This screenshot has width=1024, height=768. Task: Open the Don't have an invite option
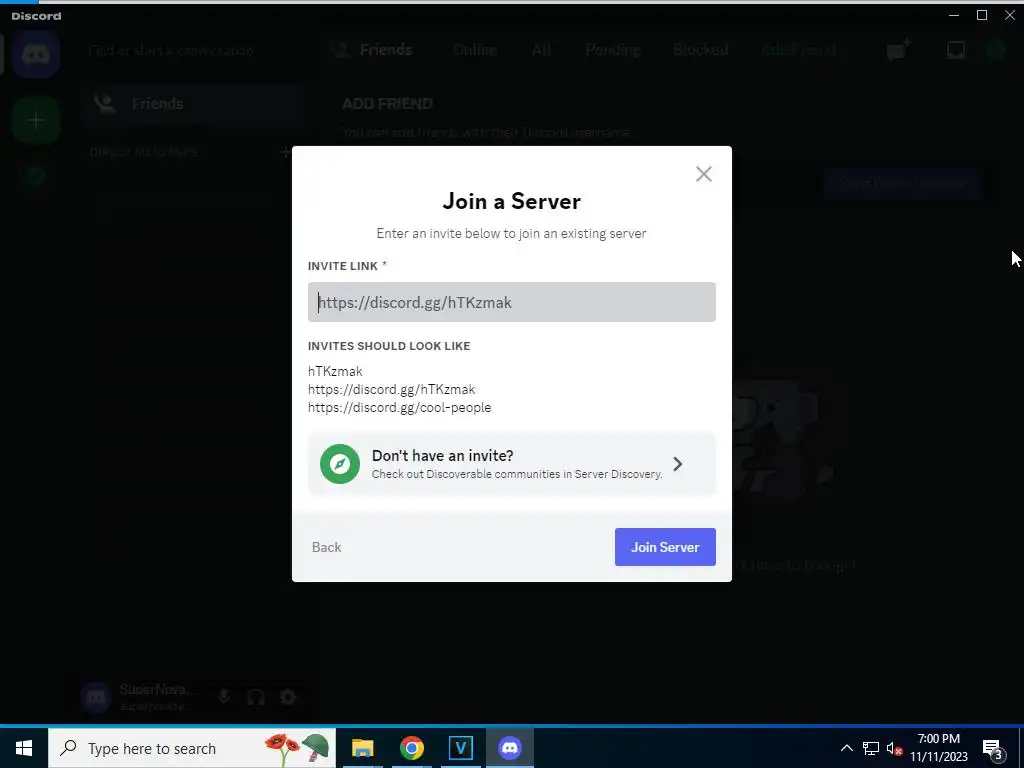[x=511, y=464]
